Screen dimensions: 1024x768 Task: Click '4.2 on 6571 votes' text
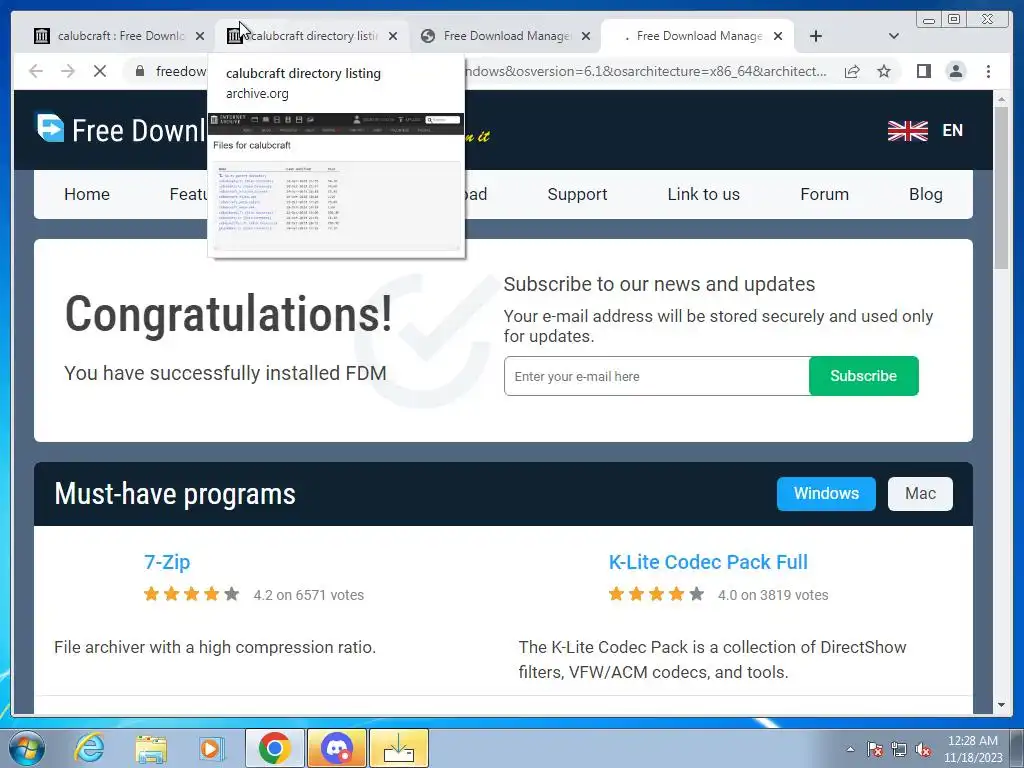click(308, 595)
